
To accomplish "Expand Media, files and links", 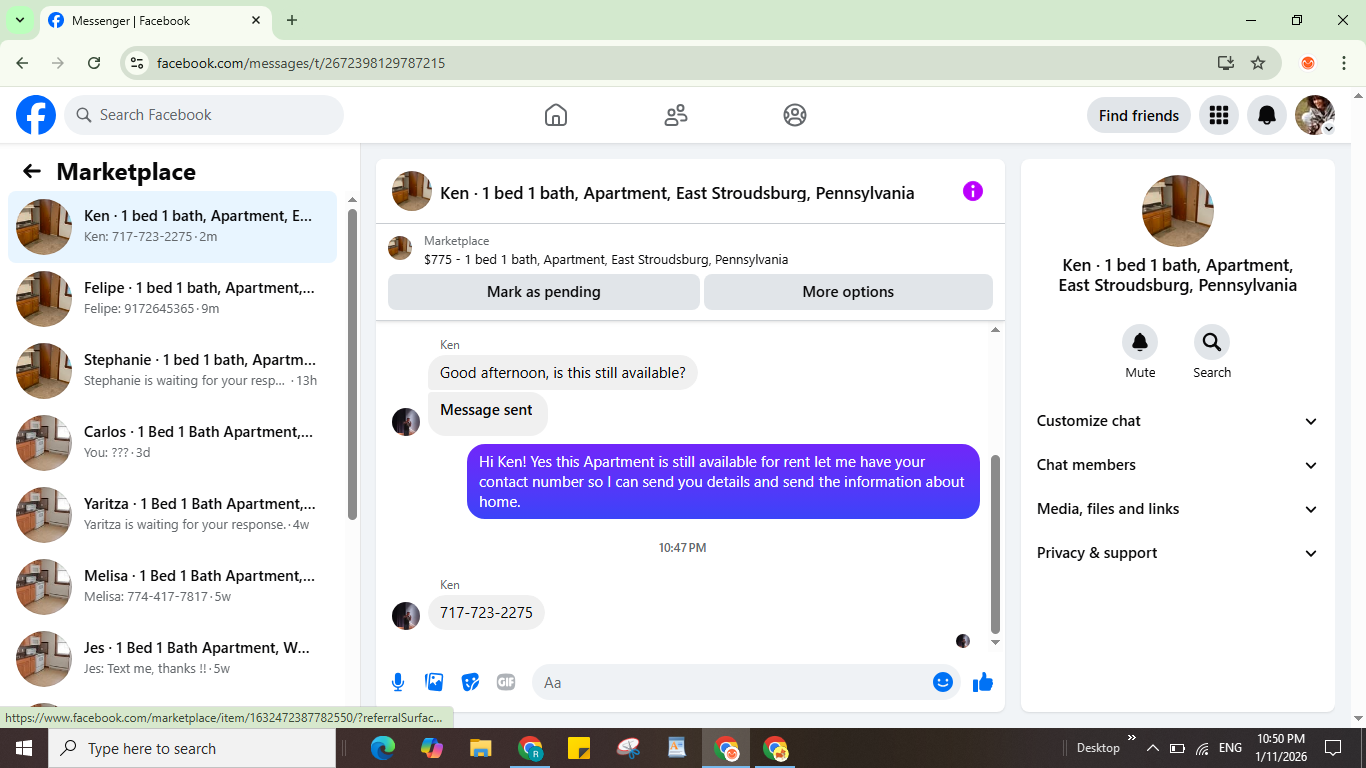I will (x=1178, y=509).
